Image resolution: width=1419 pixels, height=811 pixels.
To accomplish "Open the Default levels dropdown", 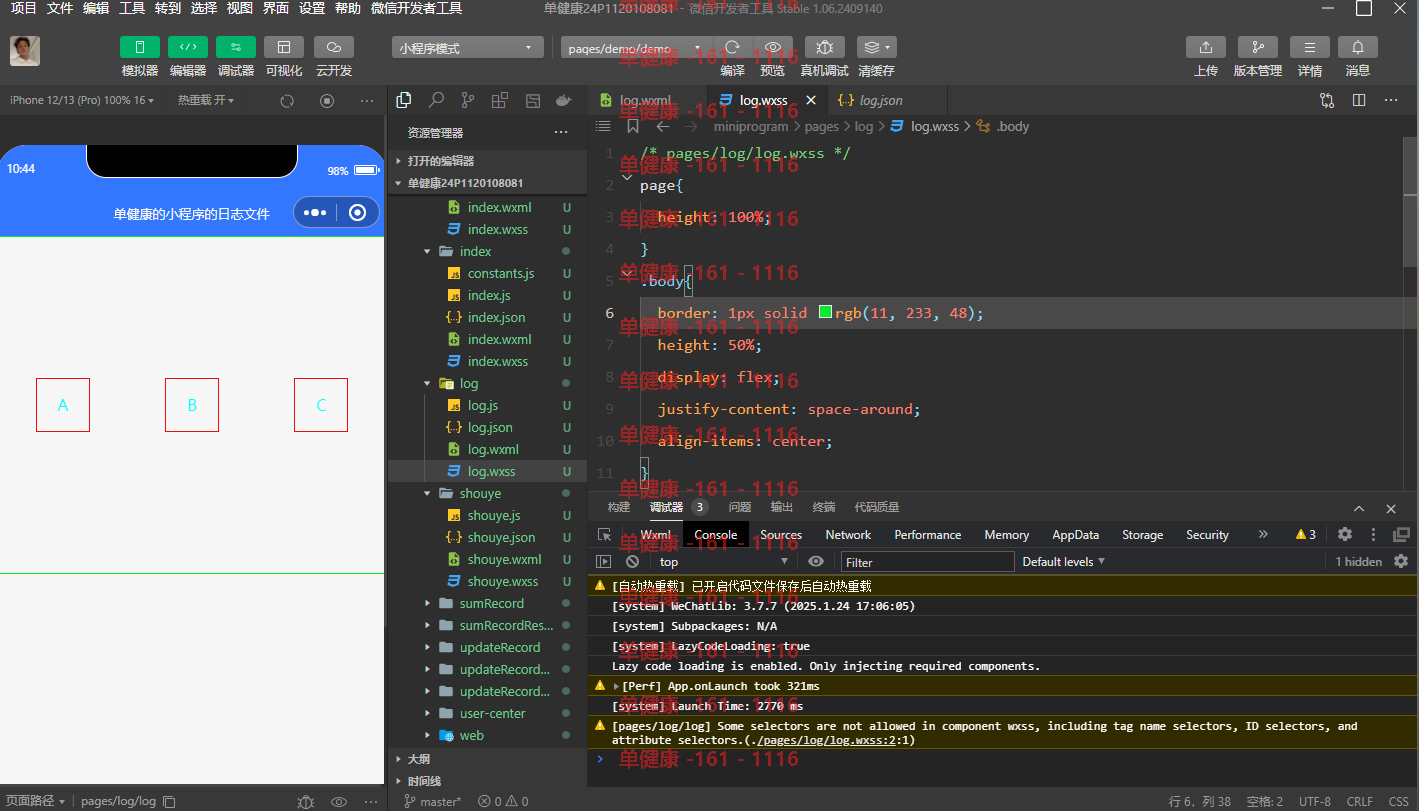I will click(1063, 562).
